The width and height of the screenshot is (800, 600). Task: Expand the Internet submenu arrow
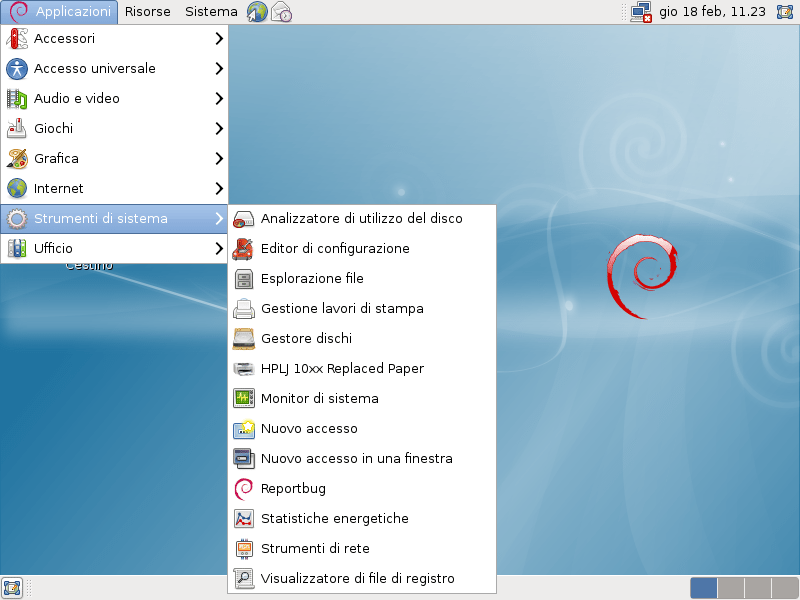(x=218, y=189)
